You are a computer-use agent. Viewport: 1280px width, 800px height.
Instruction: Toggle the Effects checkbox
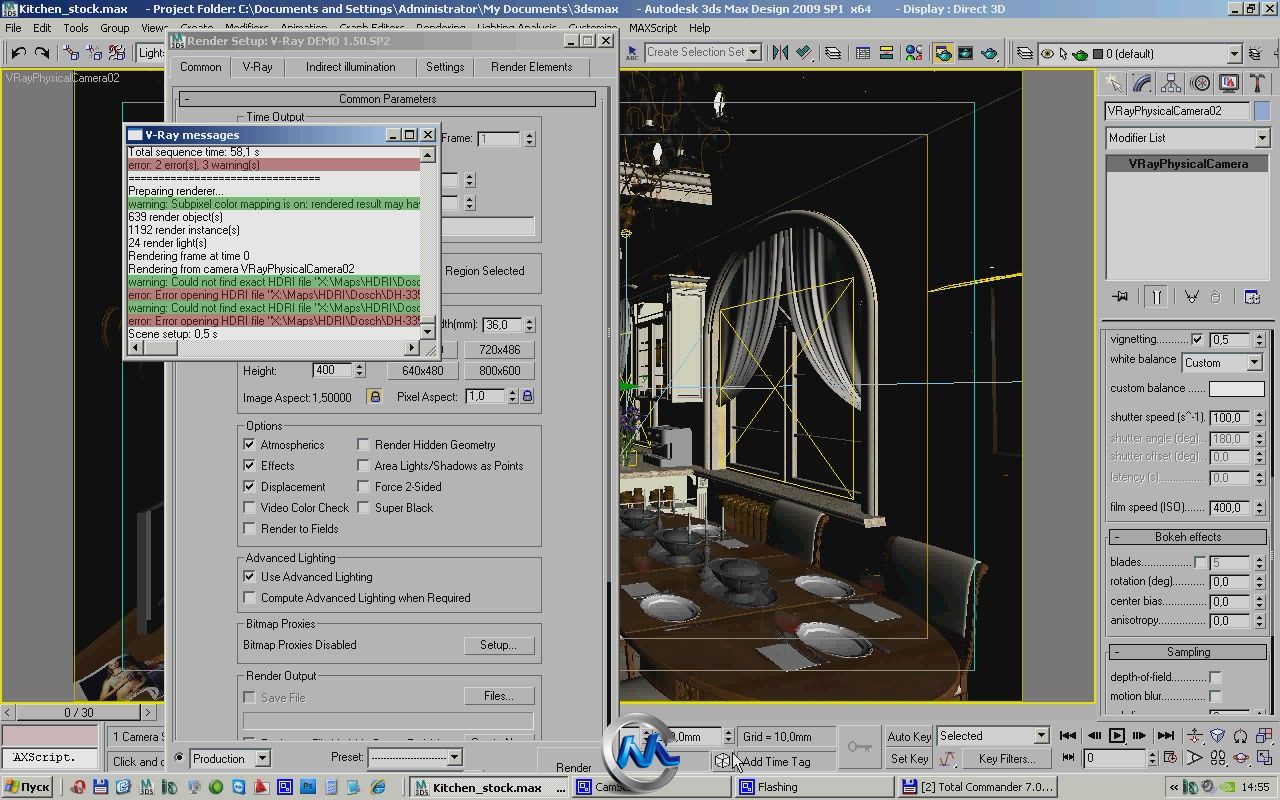[x=250, y=466]
